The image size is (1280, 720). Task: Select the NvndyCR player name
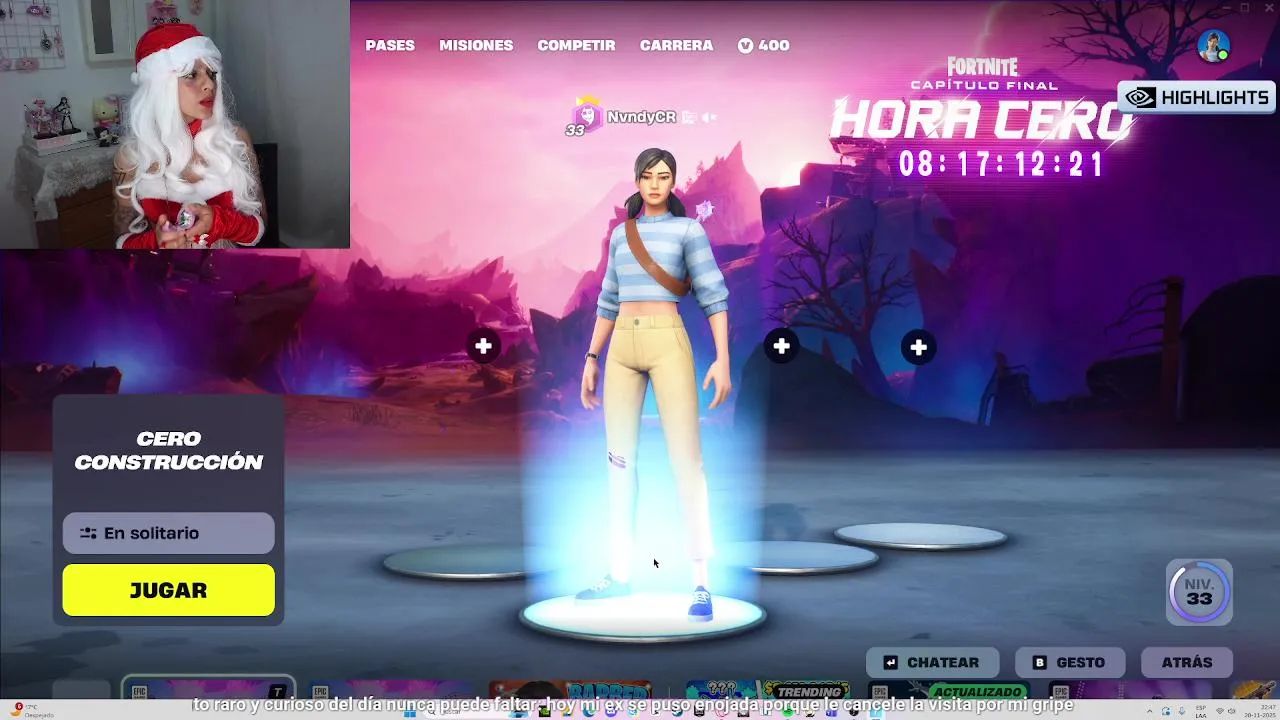click(x=641, y=117)
